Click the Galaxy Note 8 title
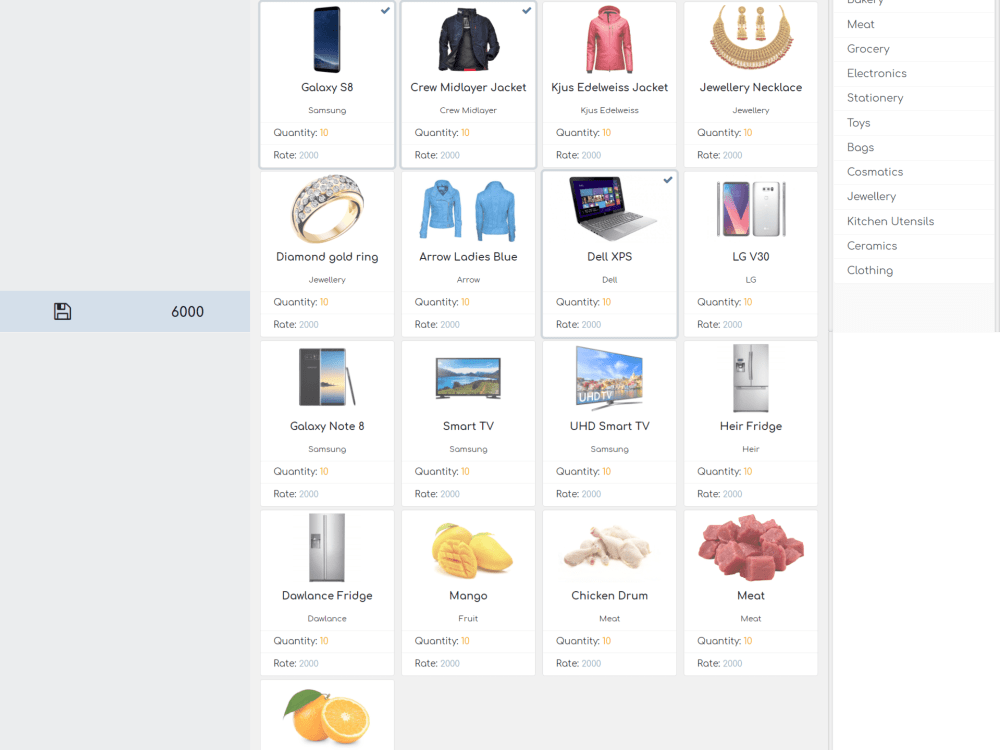This screenshot has width=1000, height=750. click(327, 426)
